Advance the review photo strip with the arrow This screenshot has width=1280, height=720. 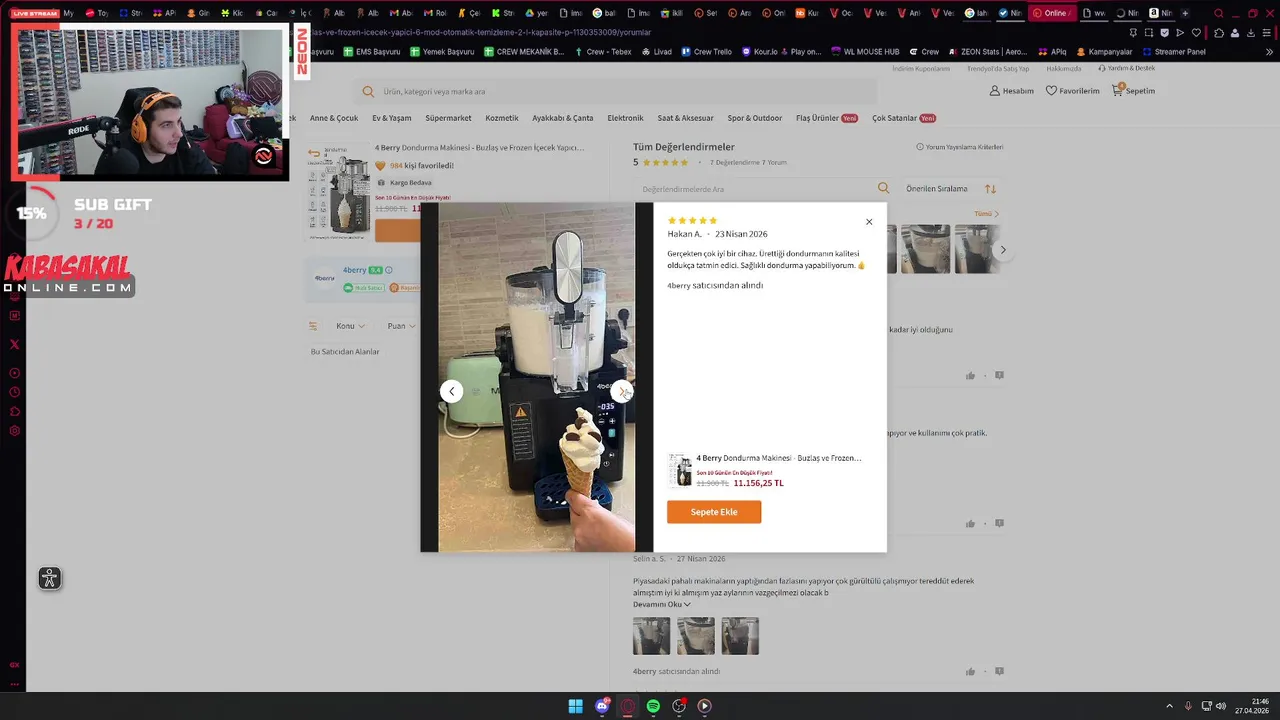[1003, 250]
